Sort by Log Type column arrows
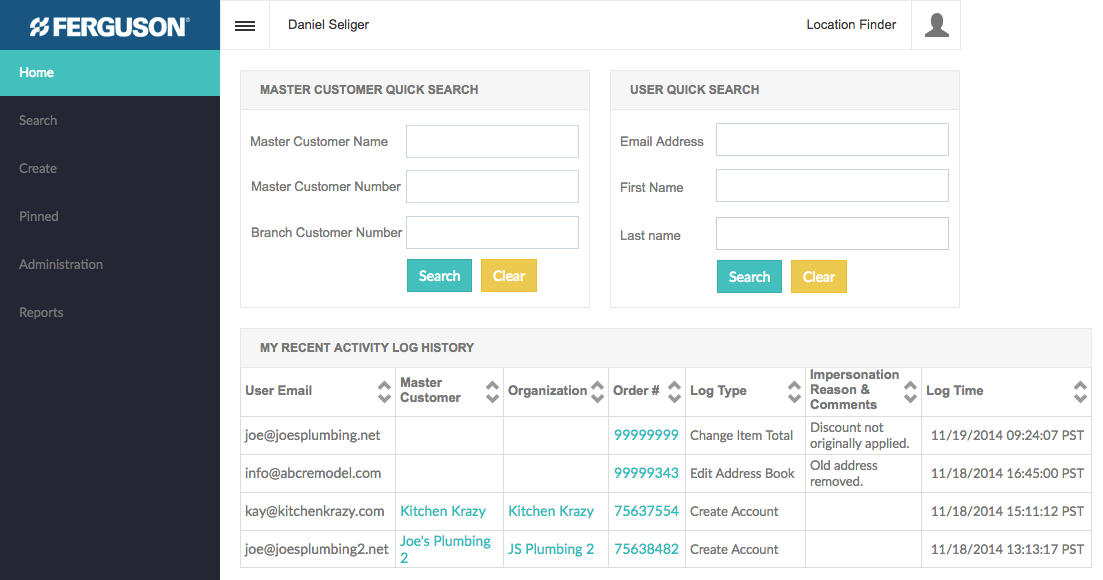1103x580 pixels. tap(794, 391)
